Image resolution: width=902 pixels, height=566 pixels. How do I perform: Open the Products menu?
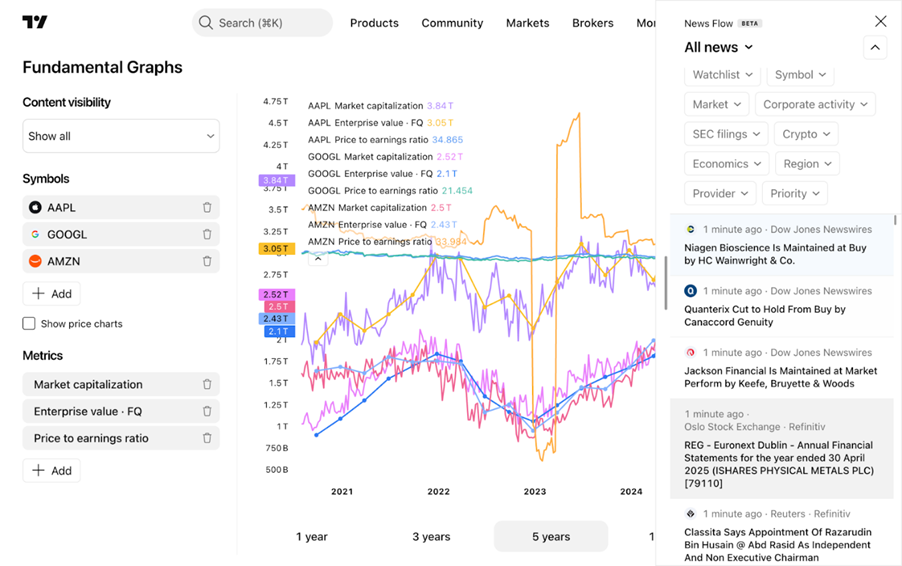(x=374, y=23)
